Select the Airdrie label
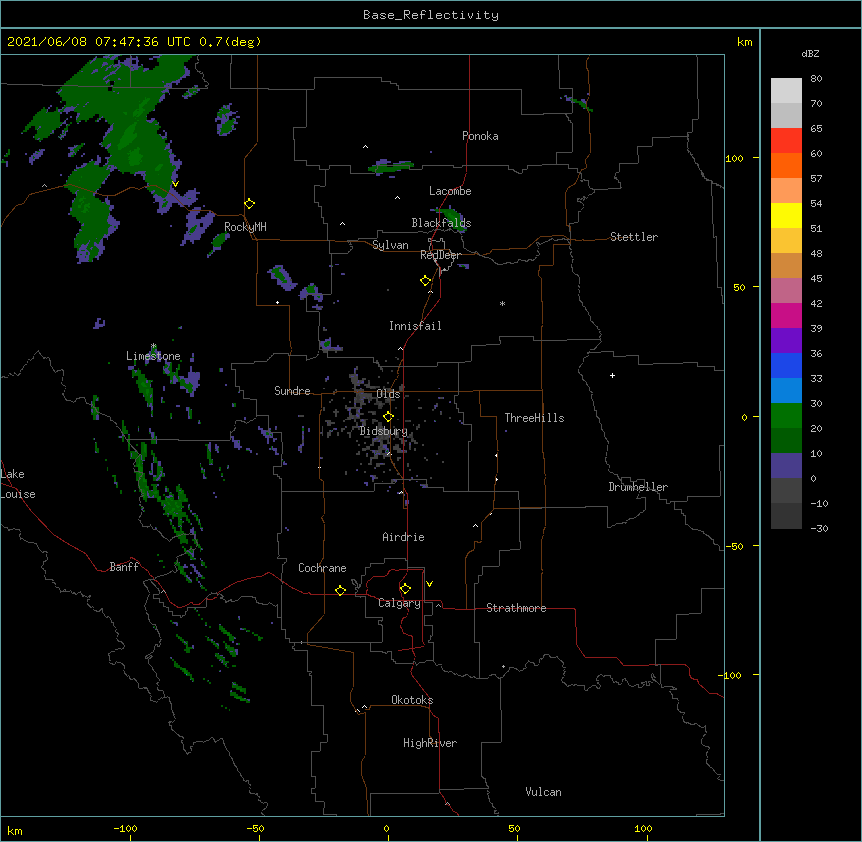This screenshot has height=842, width=862. [x=403, y=537]
